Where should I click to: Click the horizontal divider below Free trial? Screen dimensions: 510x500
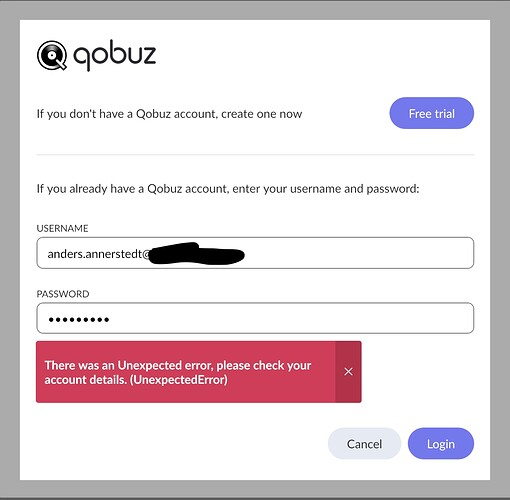pyautogui.click(x=255, y=155)
